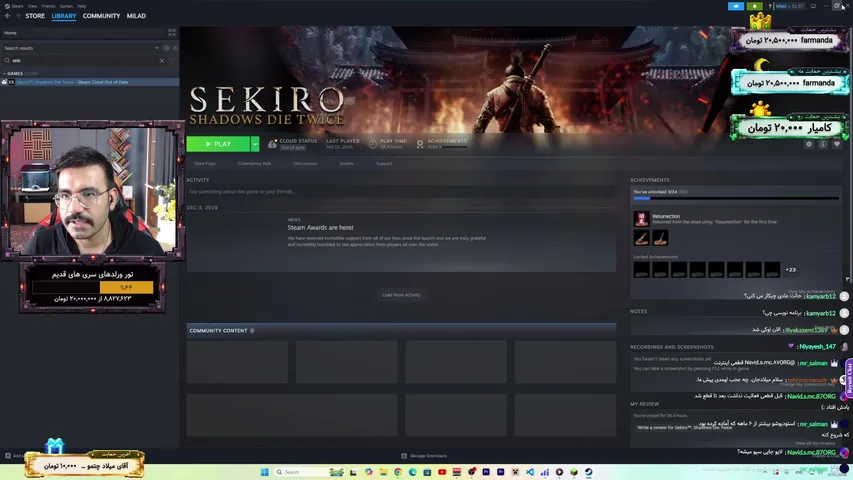Open Manage Downloads at the bottom

pos(424,456)
